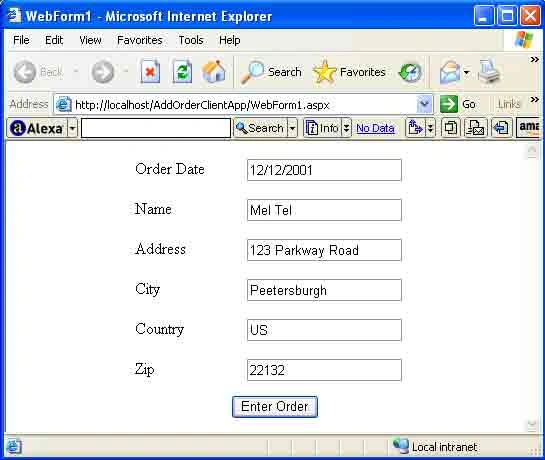
Task: Expand Links bar overflow chevron
Action: click(535, 100)
